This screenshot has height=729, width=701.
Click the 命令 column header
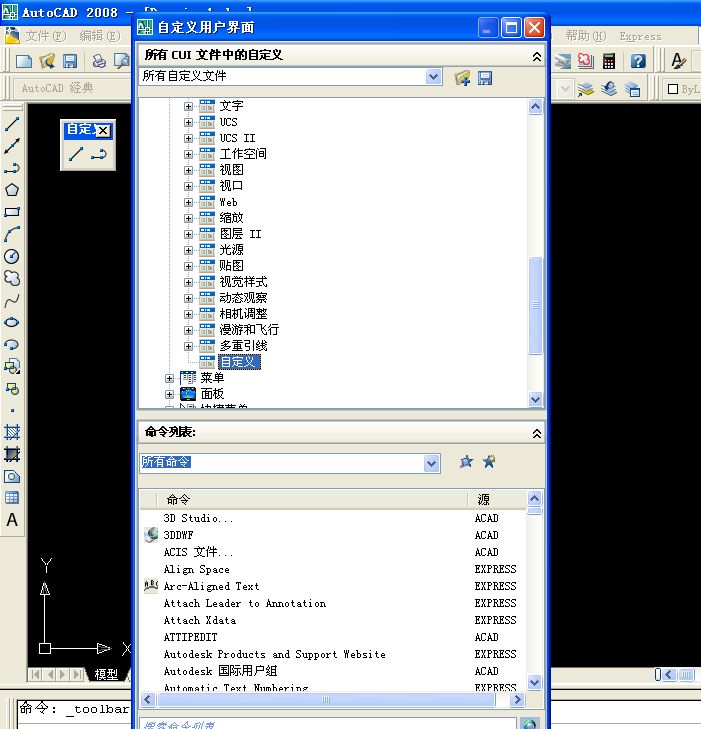tap(312, 499)
